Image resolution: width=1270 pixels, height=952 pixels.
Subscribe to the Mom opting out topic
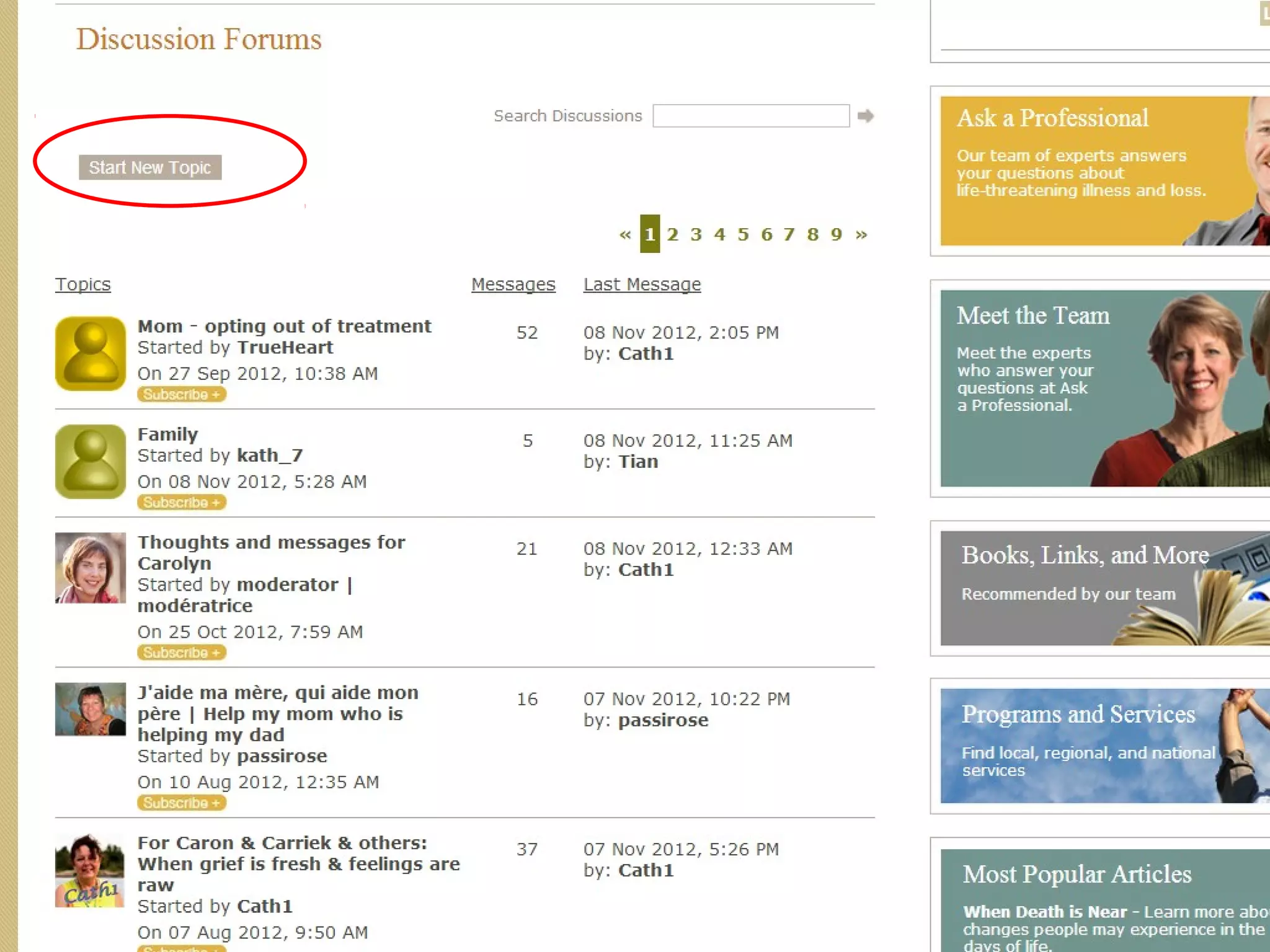coord(181,394)
